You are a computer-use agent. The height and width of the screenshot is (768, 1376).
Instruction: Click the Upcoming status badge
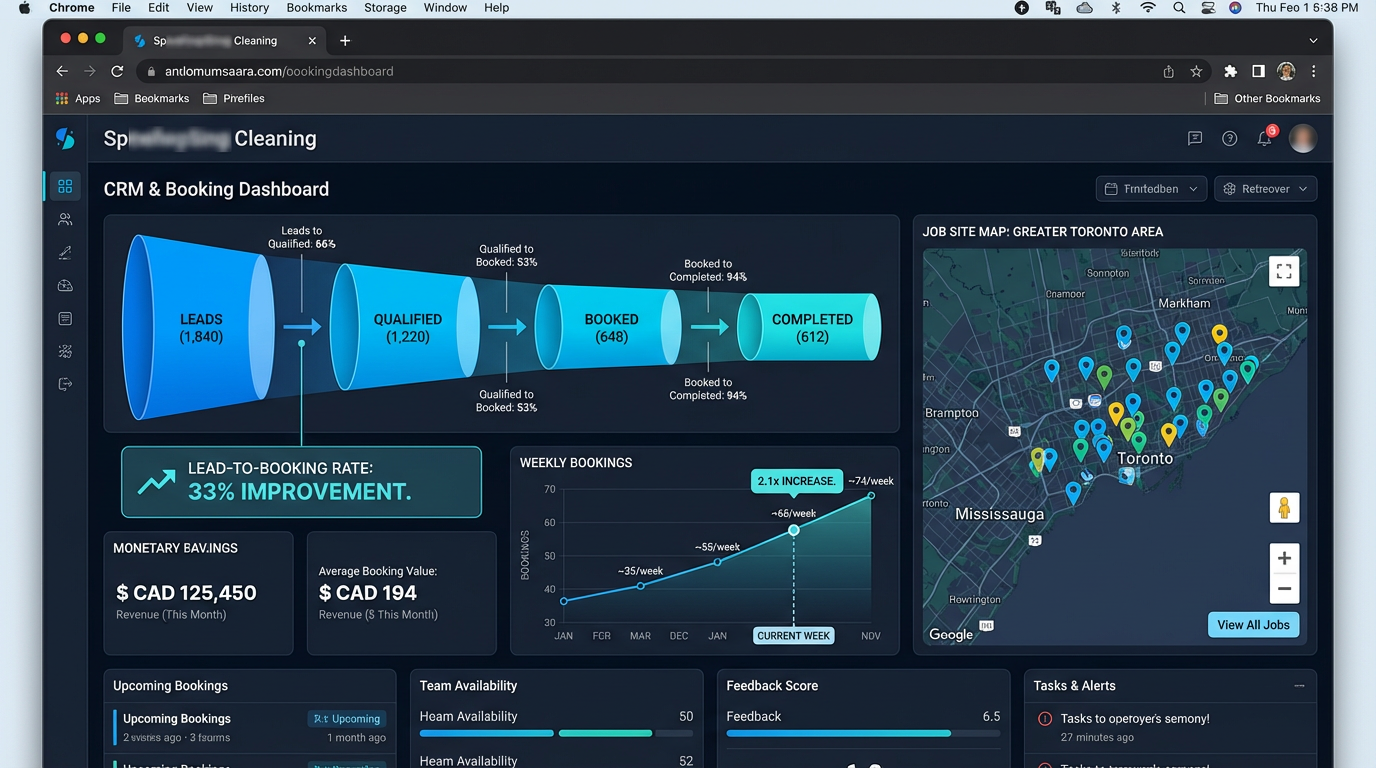346,718
